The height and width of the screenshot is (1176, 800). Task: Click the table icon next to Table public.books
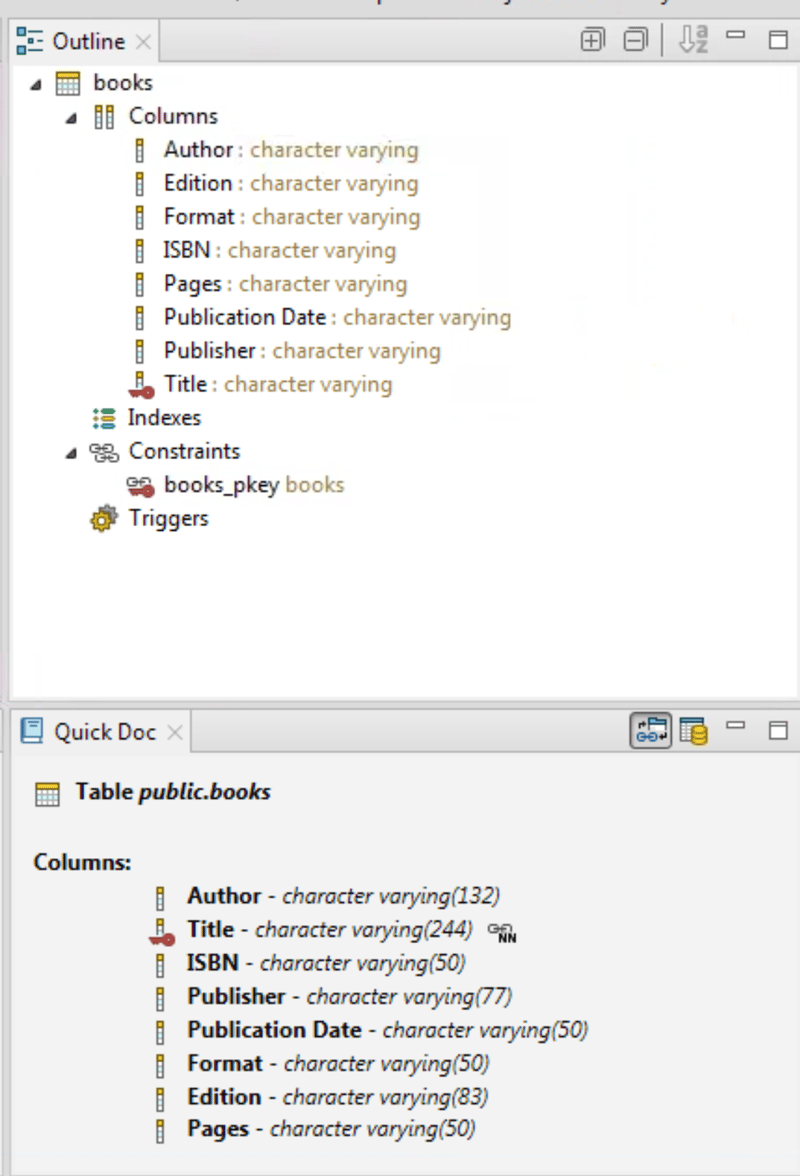[x=47, y=794]
